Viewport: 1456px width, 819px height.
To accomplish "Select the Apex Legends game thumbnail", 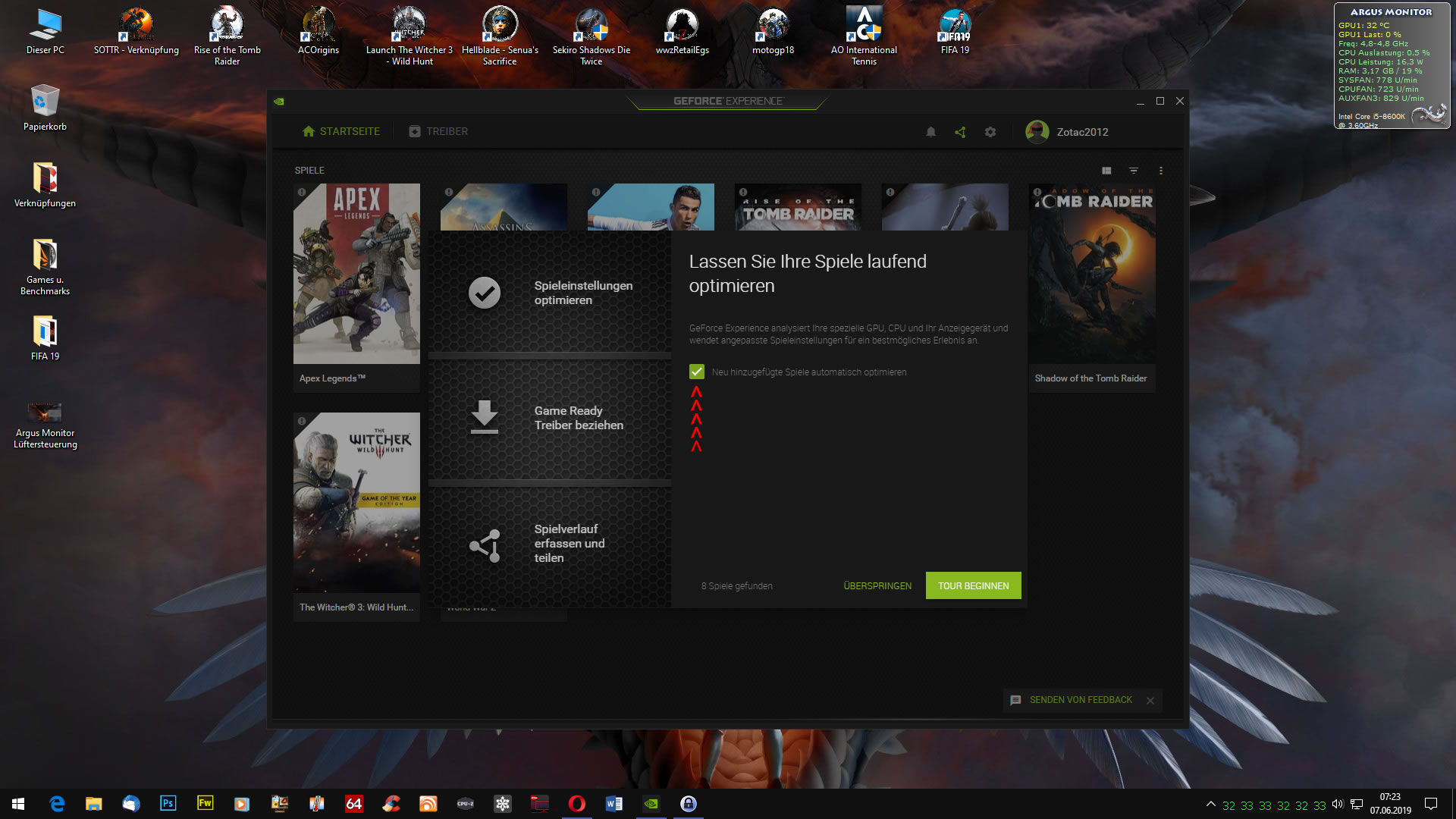I will point(356,273).
